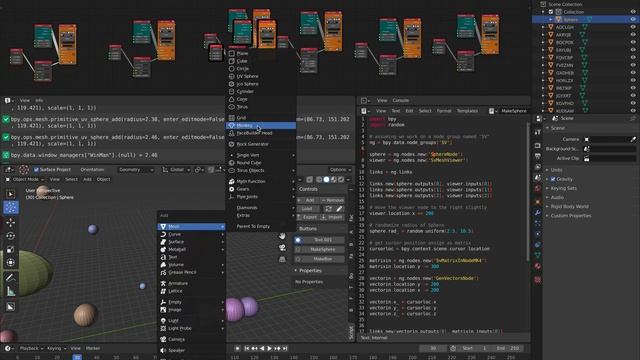
Task: Play the animation forward
Action: coord(269,348)
